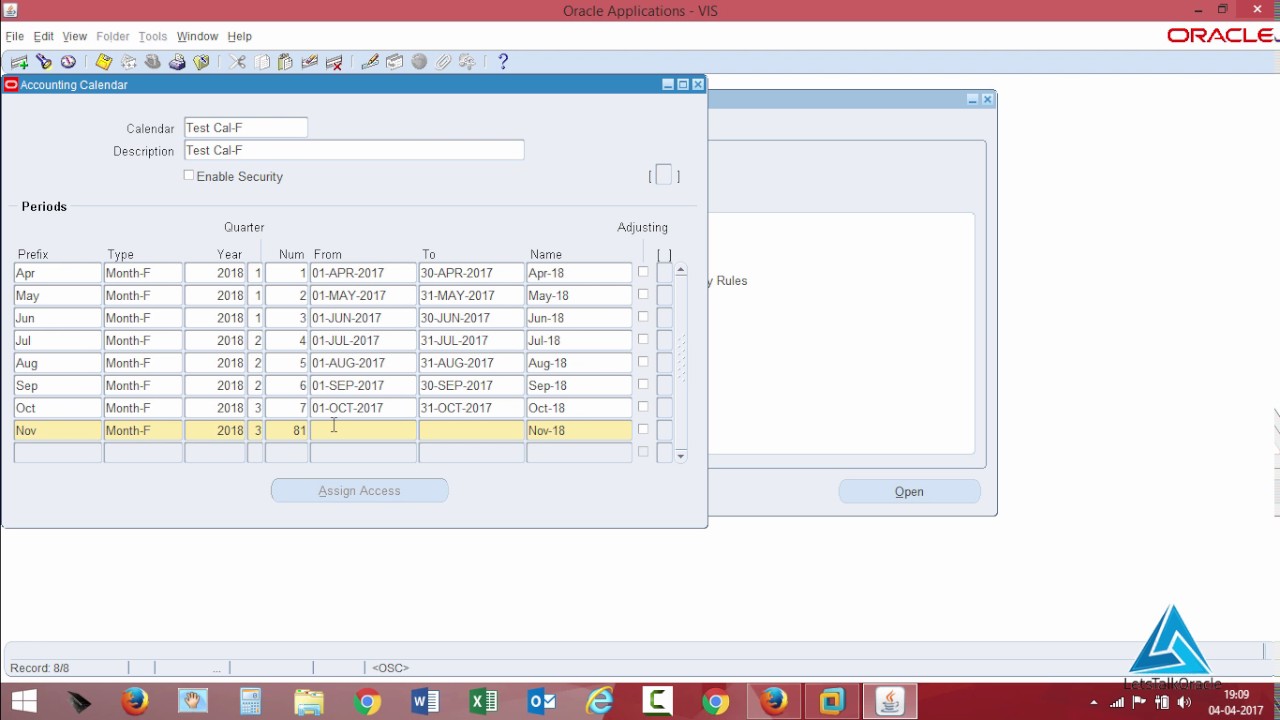The image size is (1280, 720).
Task: Open the File menu
Action: 15,36
